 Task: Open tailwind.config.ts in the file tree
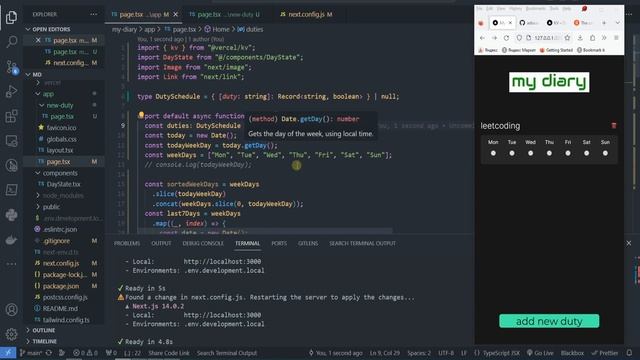pyautogui.click(x=66, y=320)
